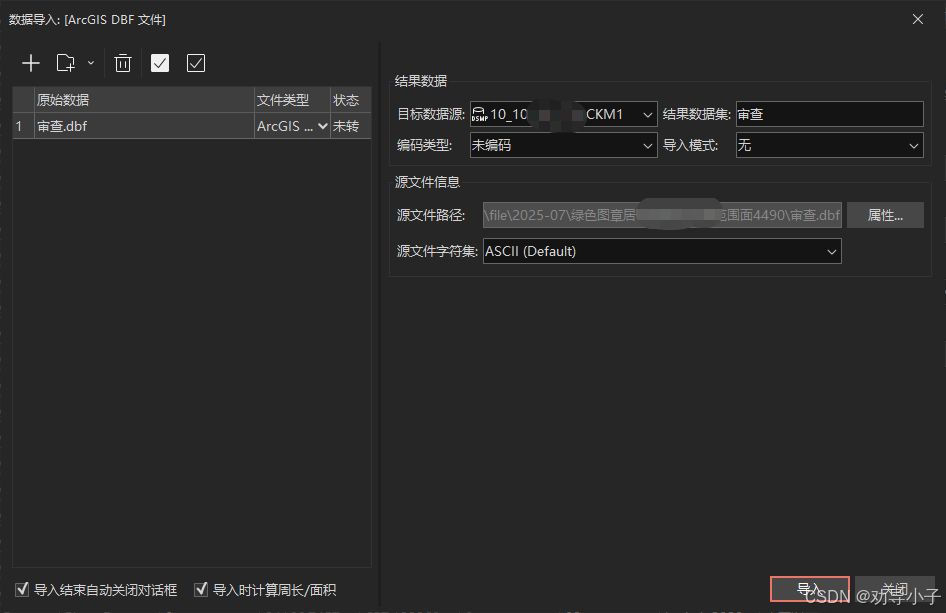Viewport: 946px width, 613px height.
Task: Click the plus icon to add file
Action: 30,63
